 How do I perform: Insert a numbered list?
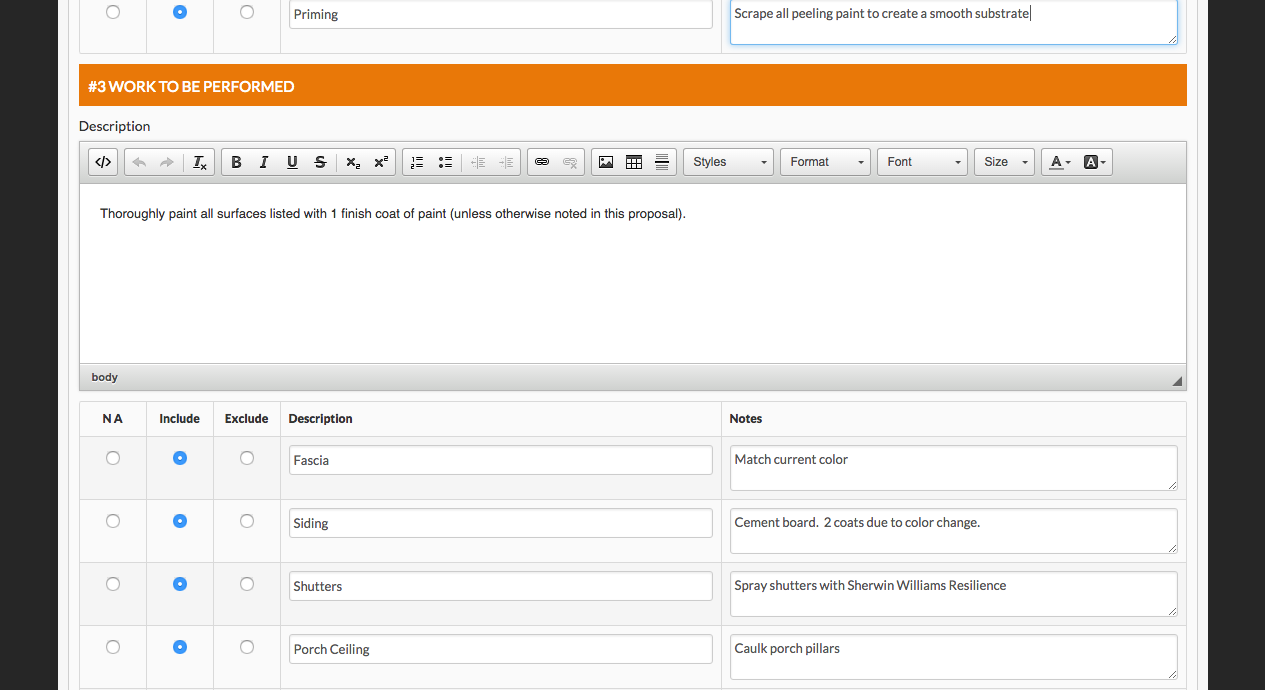(x=417, y=162)
